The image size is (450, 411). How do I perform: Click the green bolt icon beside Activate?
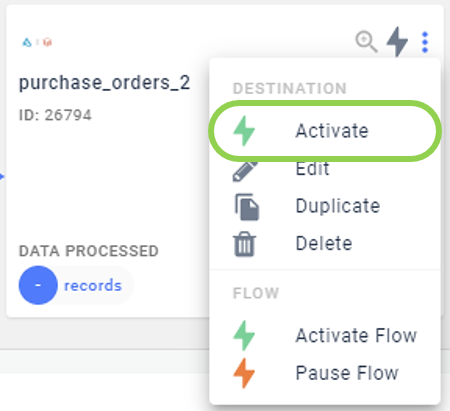point(244,131)
